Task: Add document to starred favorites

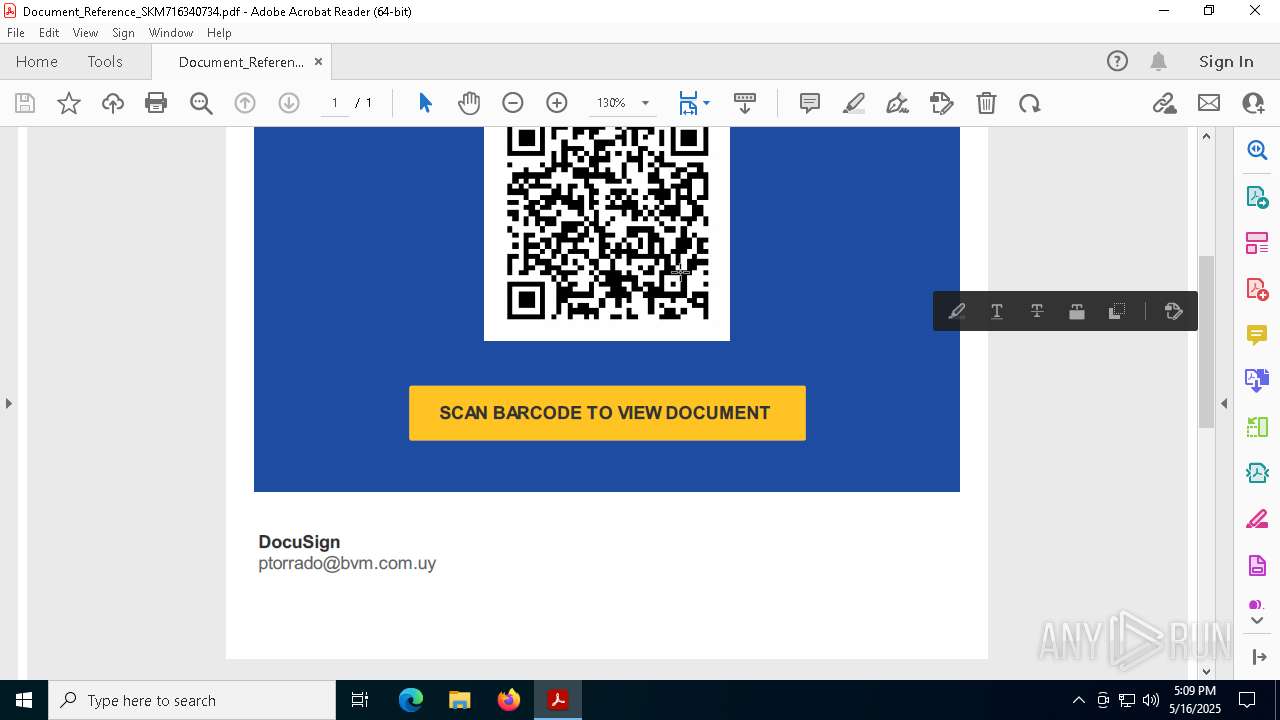Action: 69,103
